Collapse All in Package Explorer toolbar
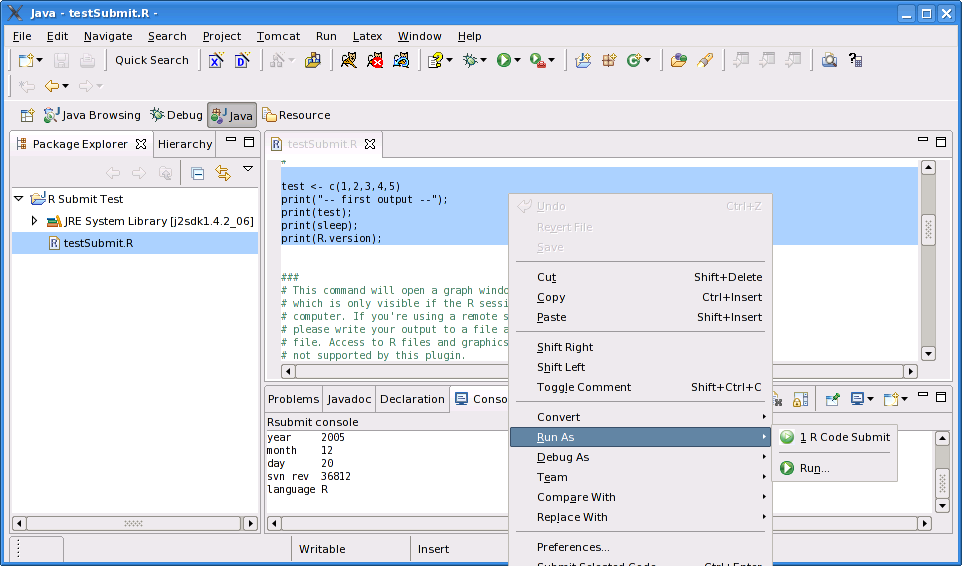 click(x=198, y=174)
